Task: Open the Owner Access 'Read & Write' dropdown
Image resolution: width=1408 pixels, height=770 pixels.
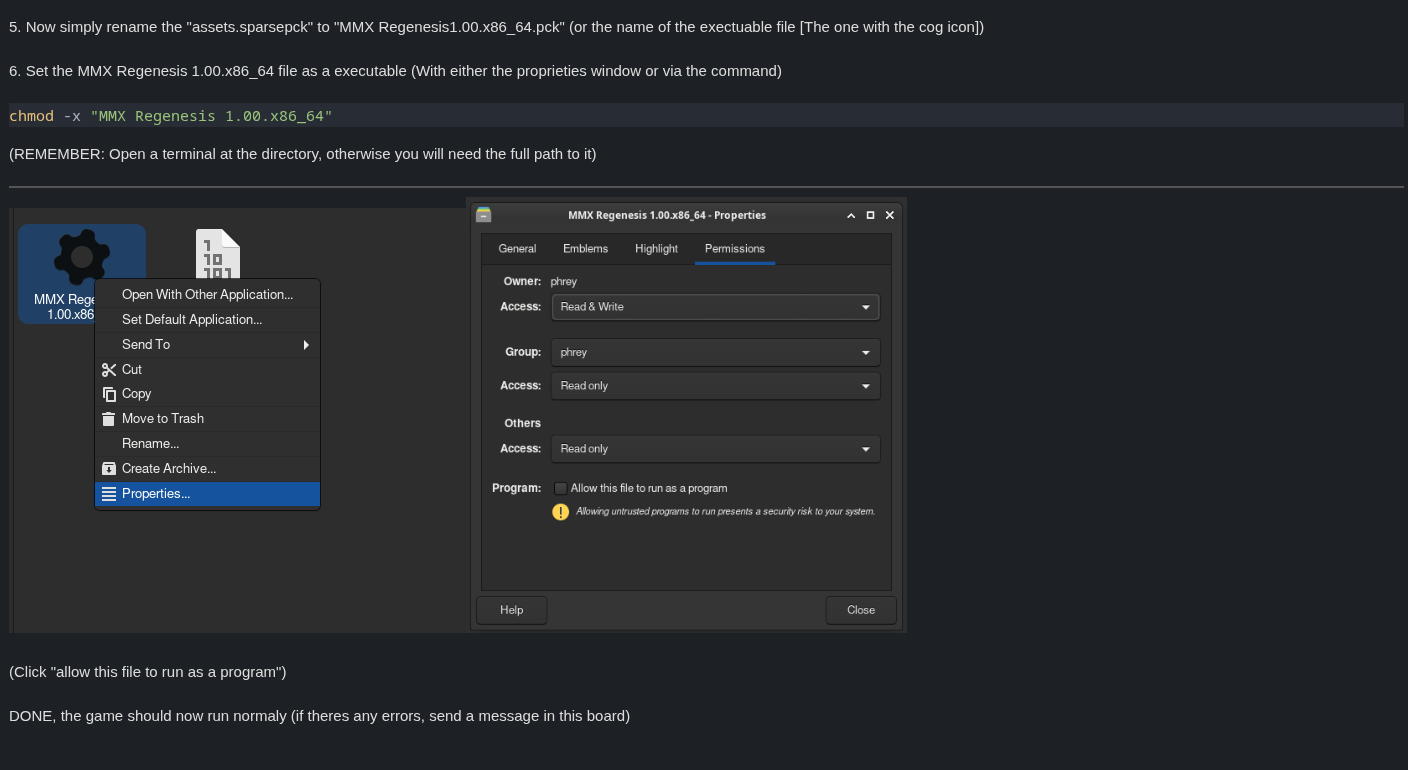Action: click(x=716, y=307)
